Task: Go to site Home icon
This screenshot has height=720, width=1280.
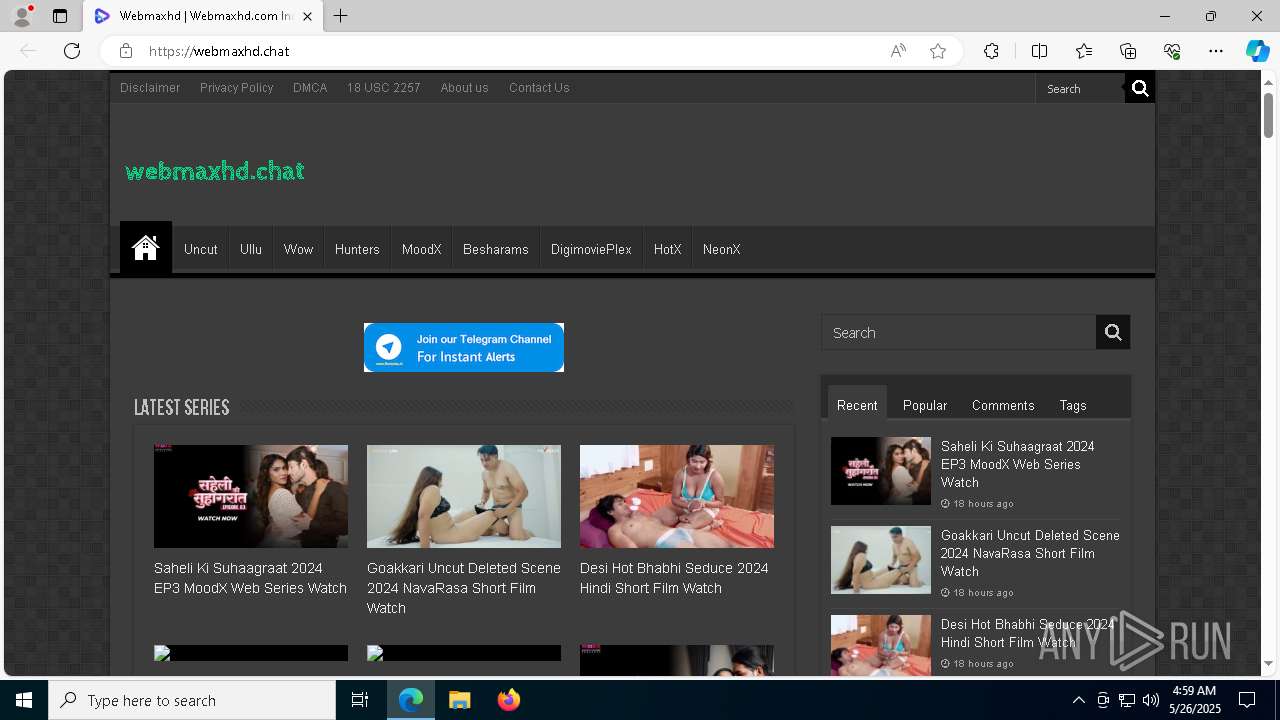Action: (x=146, y=248)
